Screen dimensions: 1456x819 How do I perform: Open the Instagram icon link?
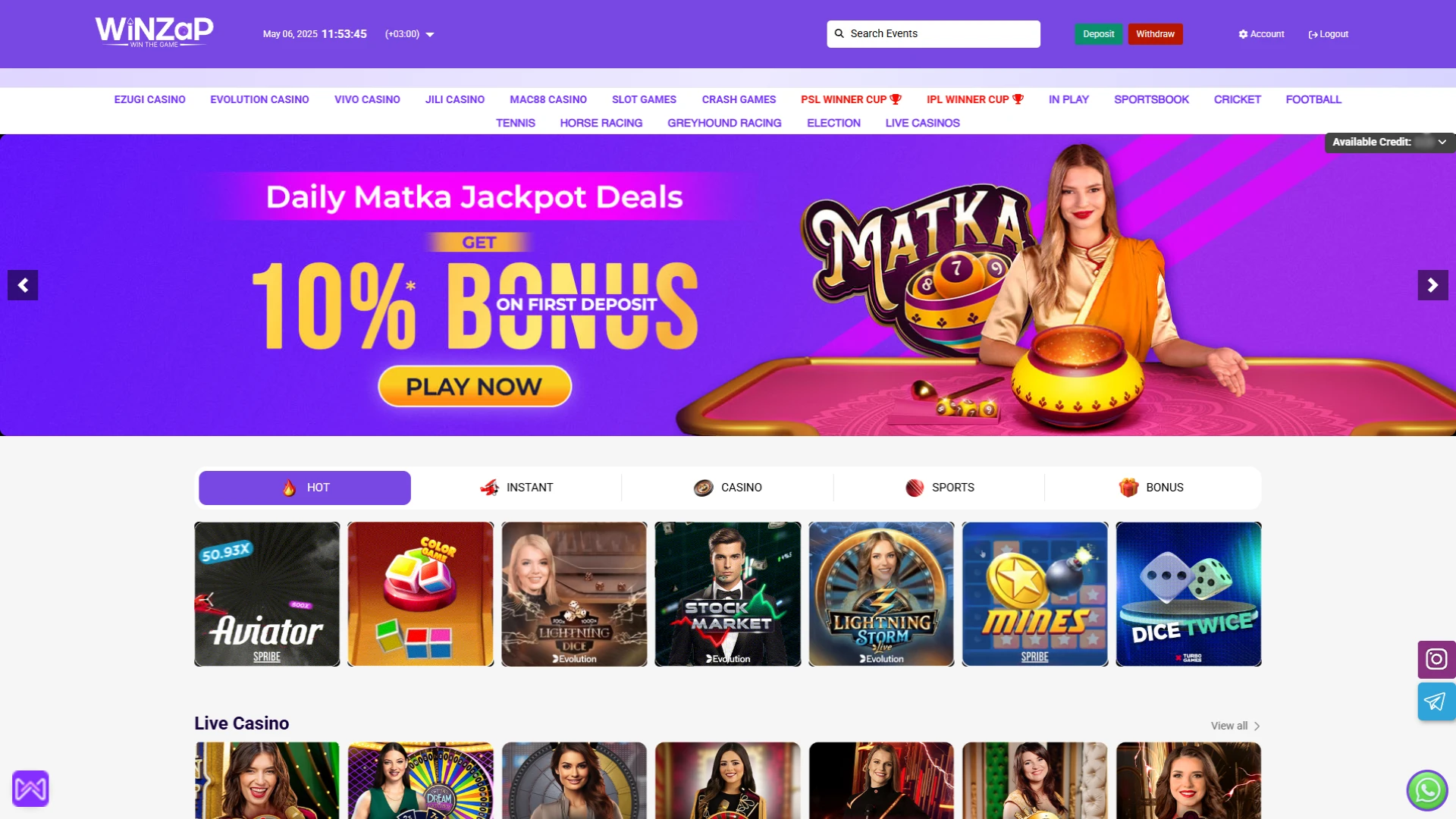point(1436,659)
